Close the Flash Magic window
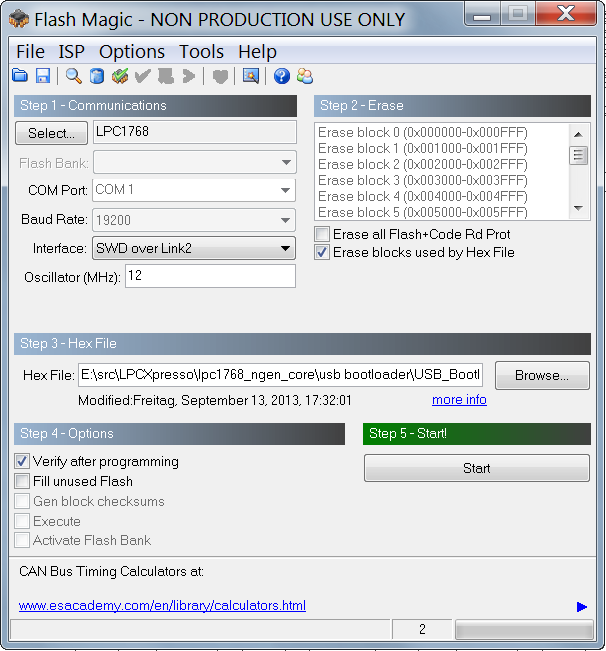The width and height of the screenshot is (606, 651). coord(566,13)
